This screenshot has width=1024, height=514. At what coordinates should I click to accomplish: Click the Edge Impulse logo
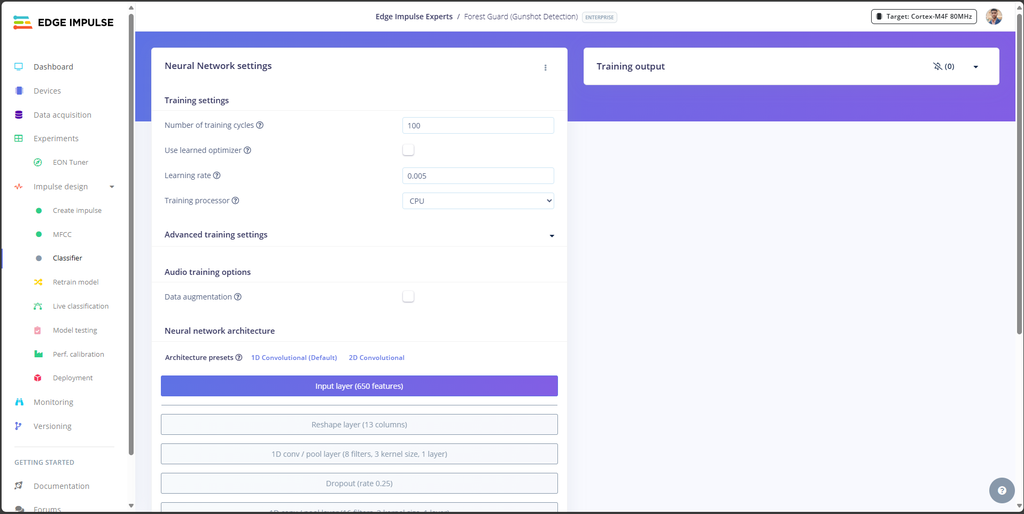(63, 22)
